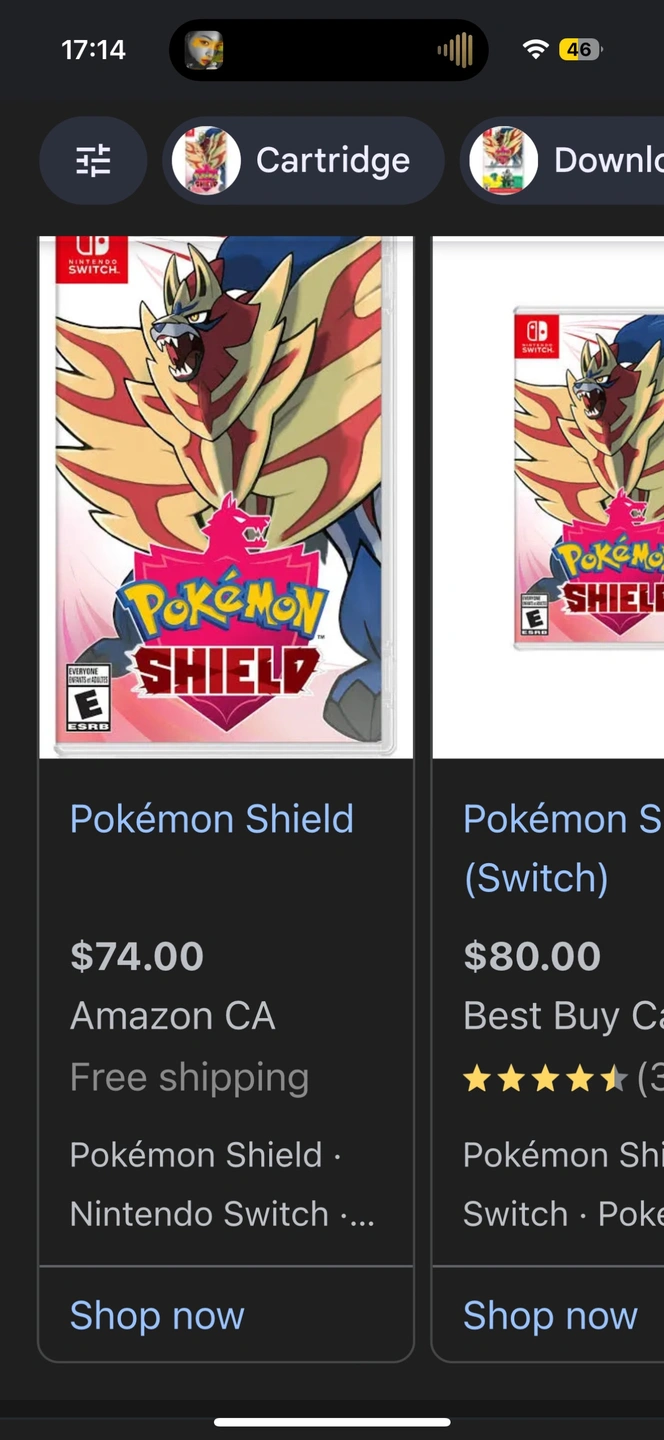Tap the Dynamic Island profile thumbnail

click(204, 50)
